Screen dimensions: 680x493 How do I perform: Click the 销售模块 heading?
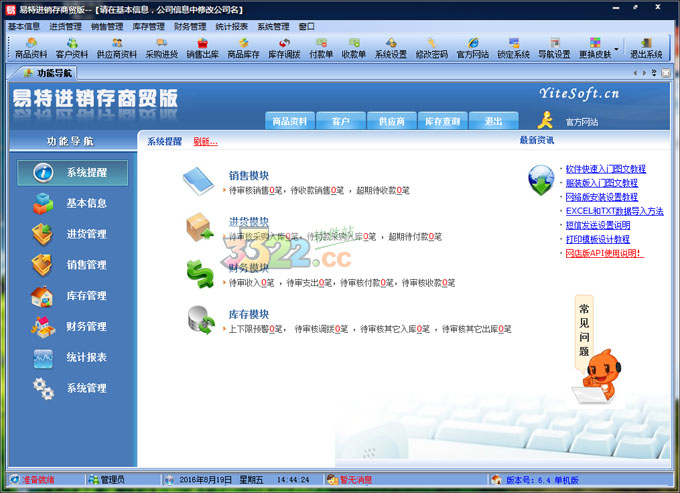[249, 176]
